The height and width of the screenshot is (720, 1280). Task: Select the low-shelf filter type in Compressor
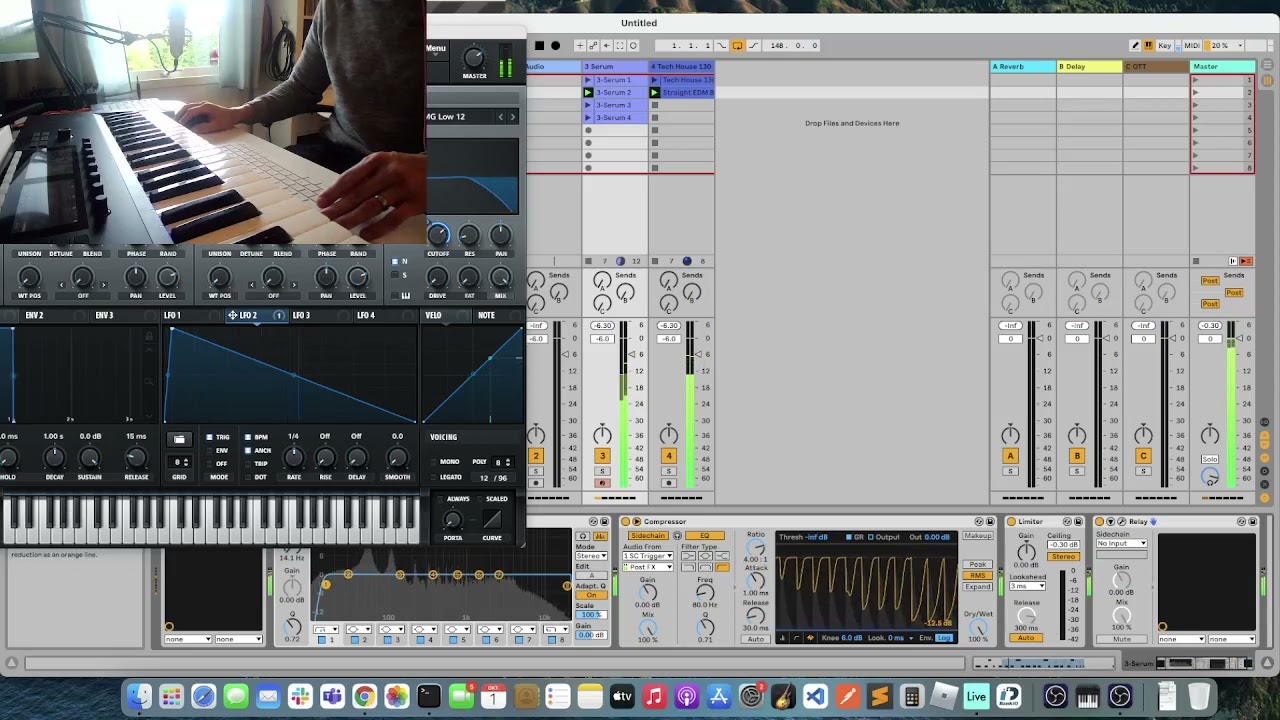coord(688,557)
